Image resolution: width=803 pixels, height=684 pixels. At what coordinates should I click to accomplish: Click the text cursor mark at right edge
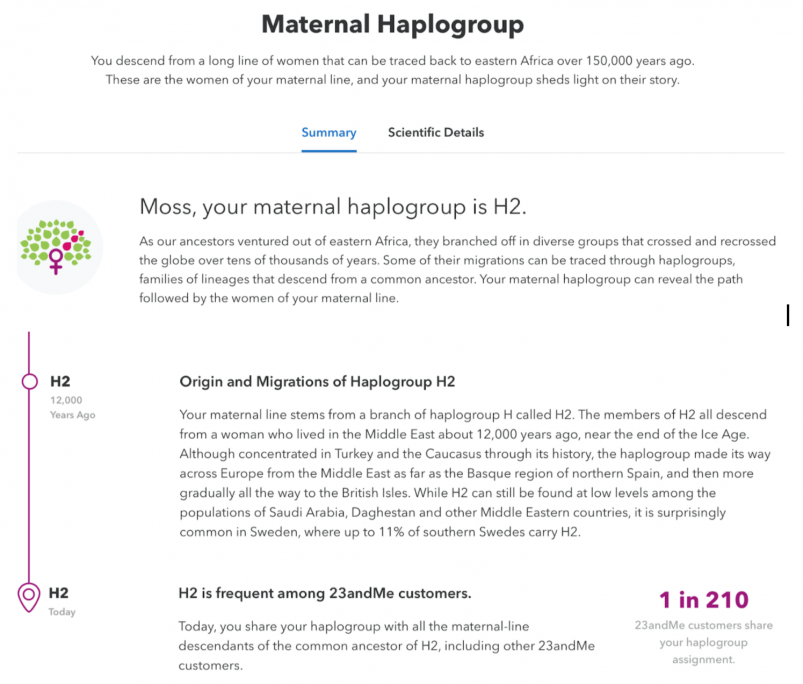(788, 315)
